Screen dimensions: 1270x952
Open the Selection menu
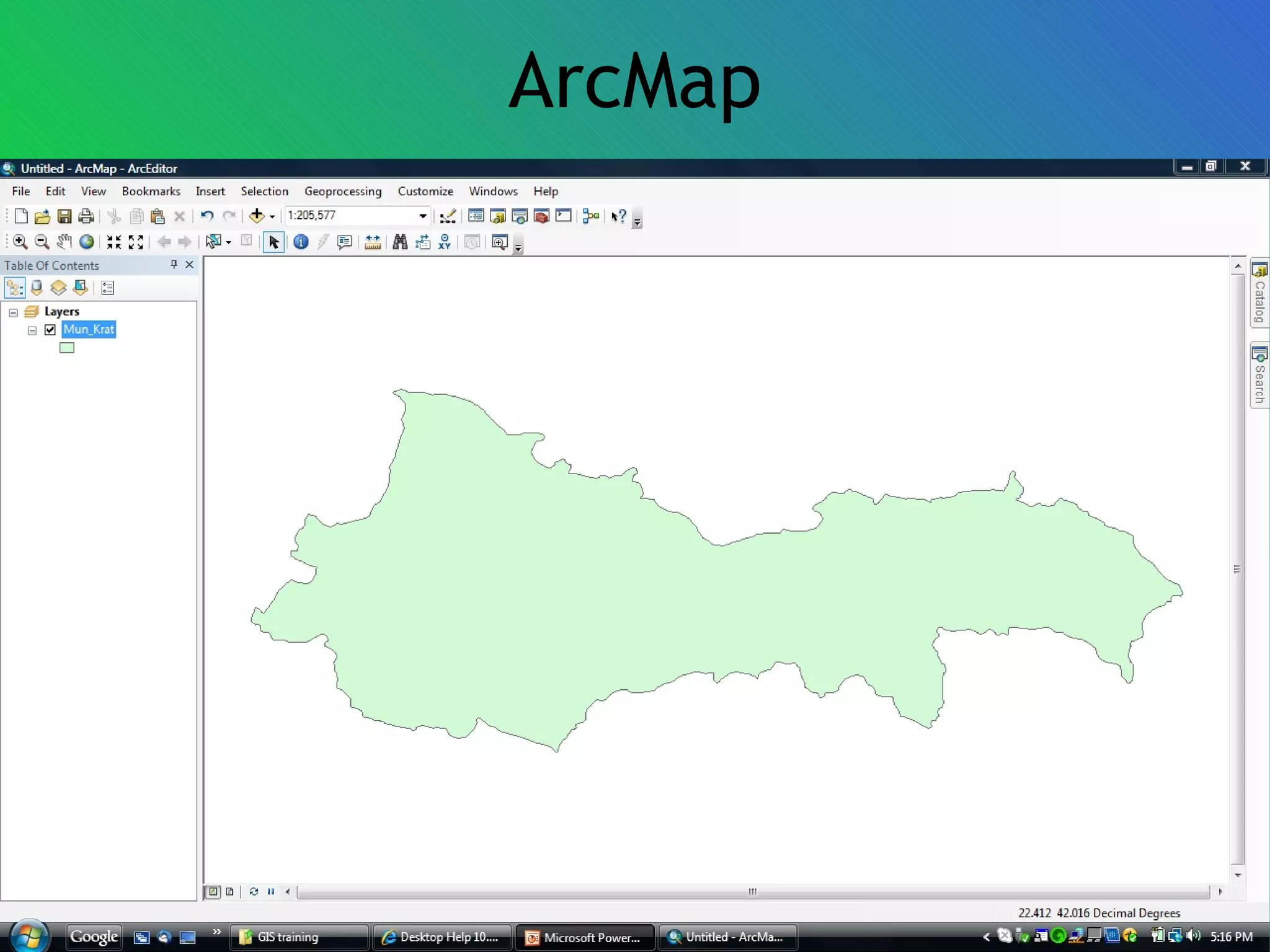coord(264,191)
